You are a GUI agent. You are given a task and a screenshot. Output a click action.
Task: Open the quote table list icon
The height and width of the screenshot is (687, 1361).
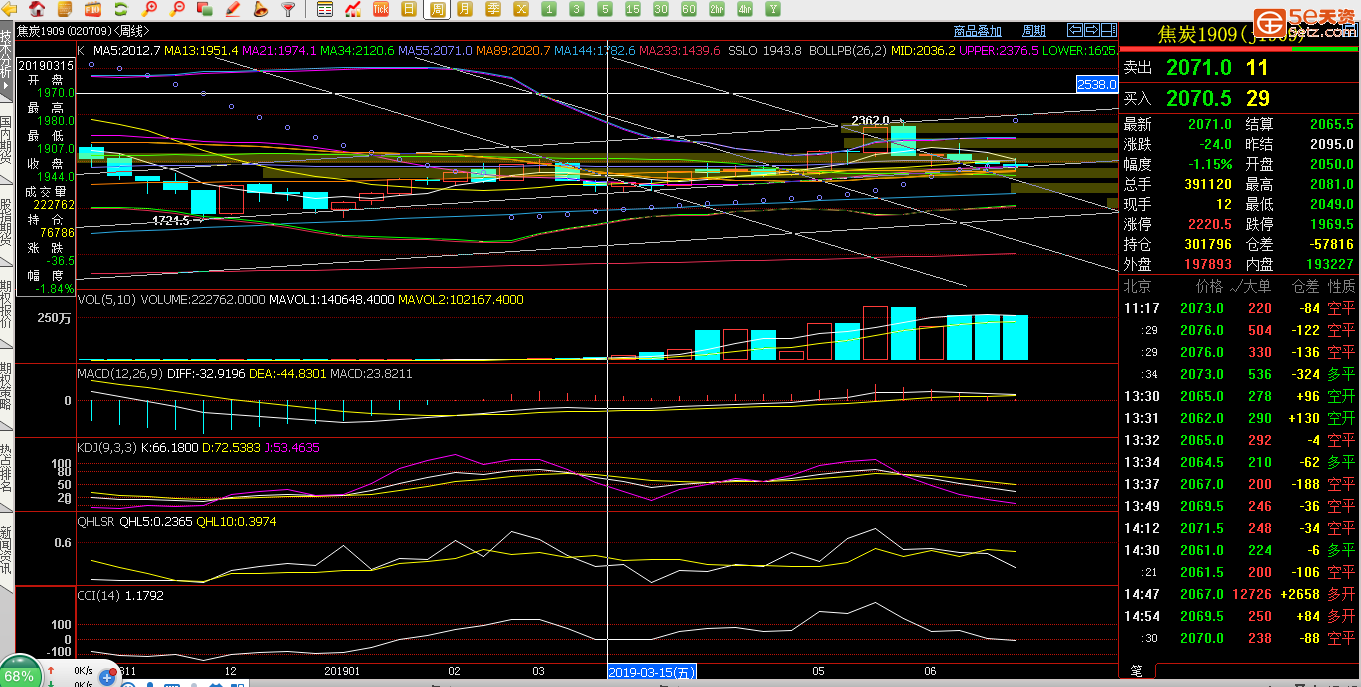(x=324, y=9)
